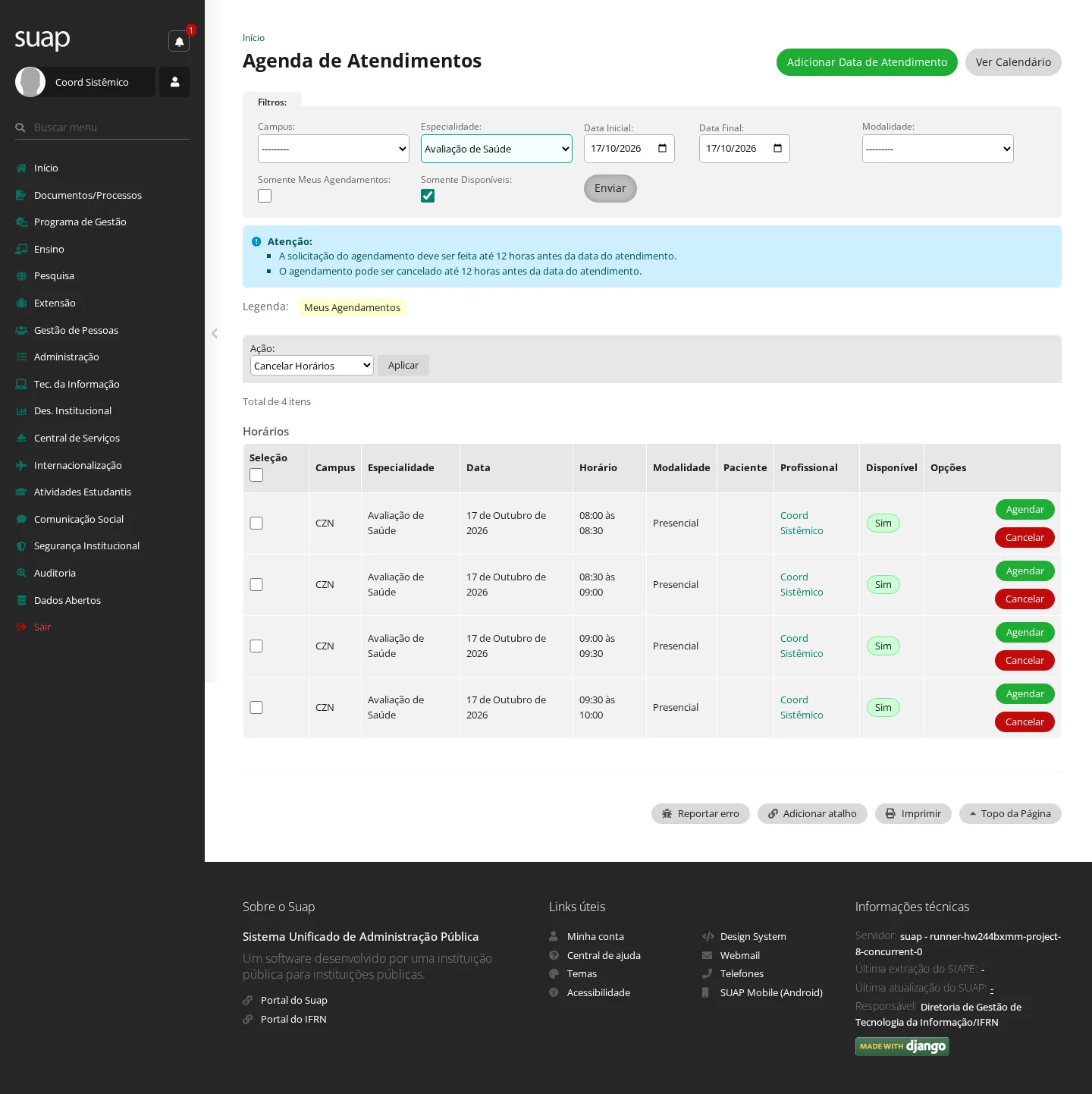Image resolution: width=1092 pixels, height=1094 pixels.
Task: Click Agendar for the 09:00 às 09:30 slot
Action: (x=1025, y=633)
